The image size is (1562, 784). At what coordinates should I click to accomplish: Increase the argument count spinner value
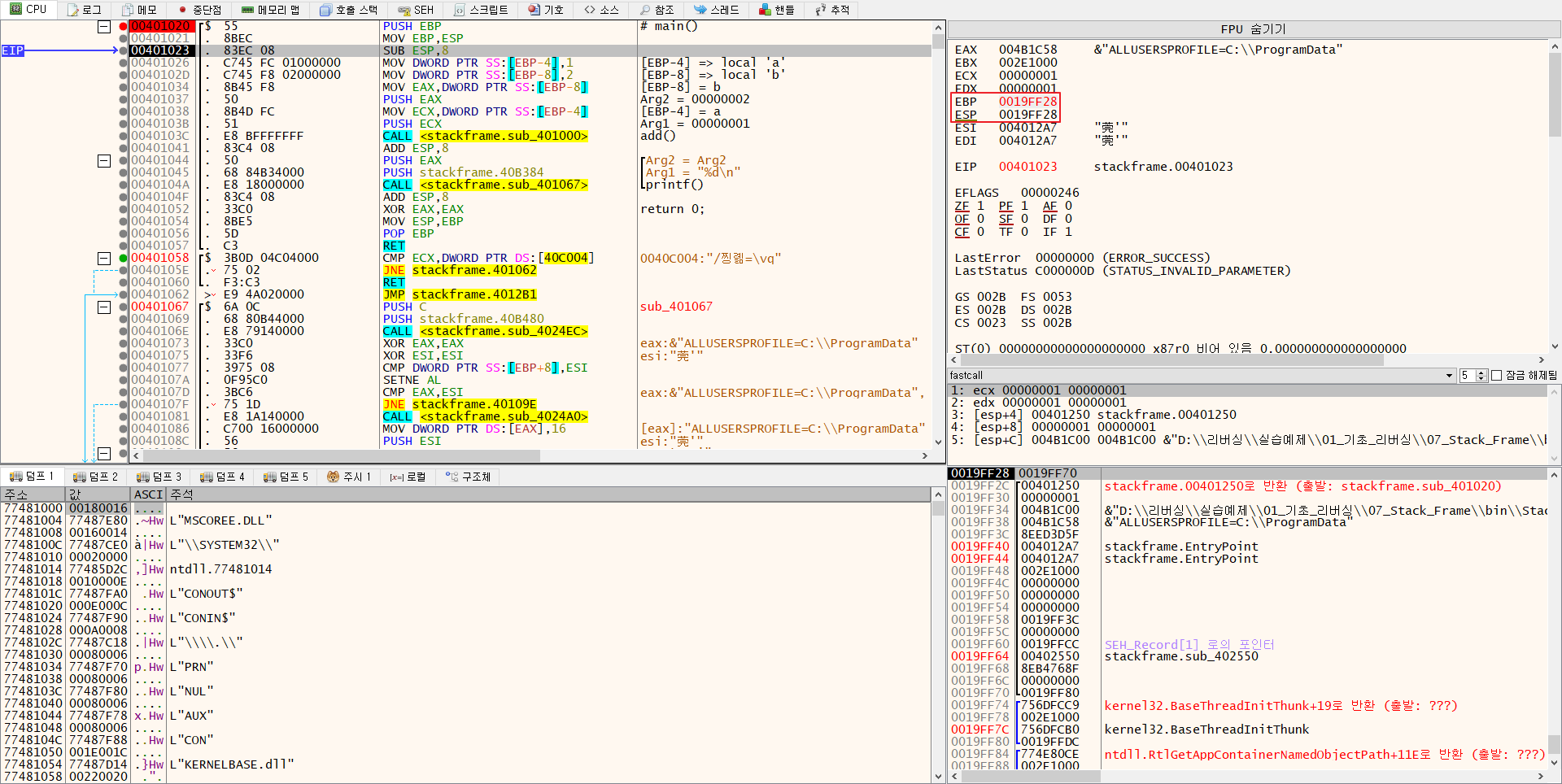point(1481,372)
